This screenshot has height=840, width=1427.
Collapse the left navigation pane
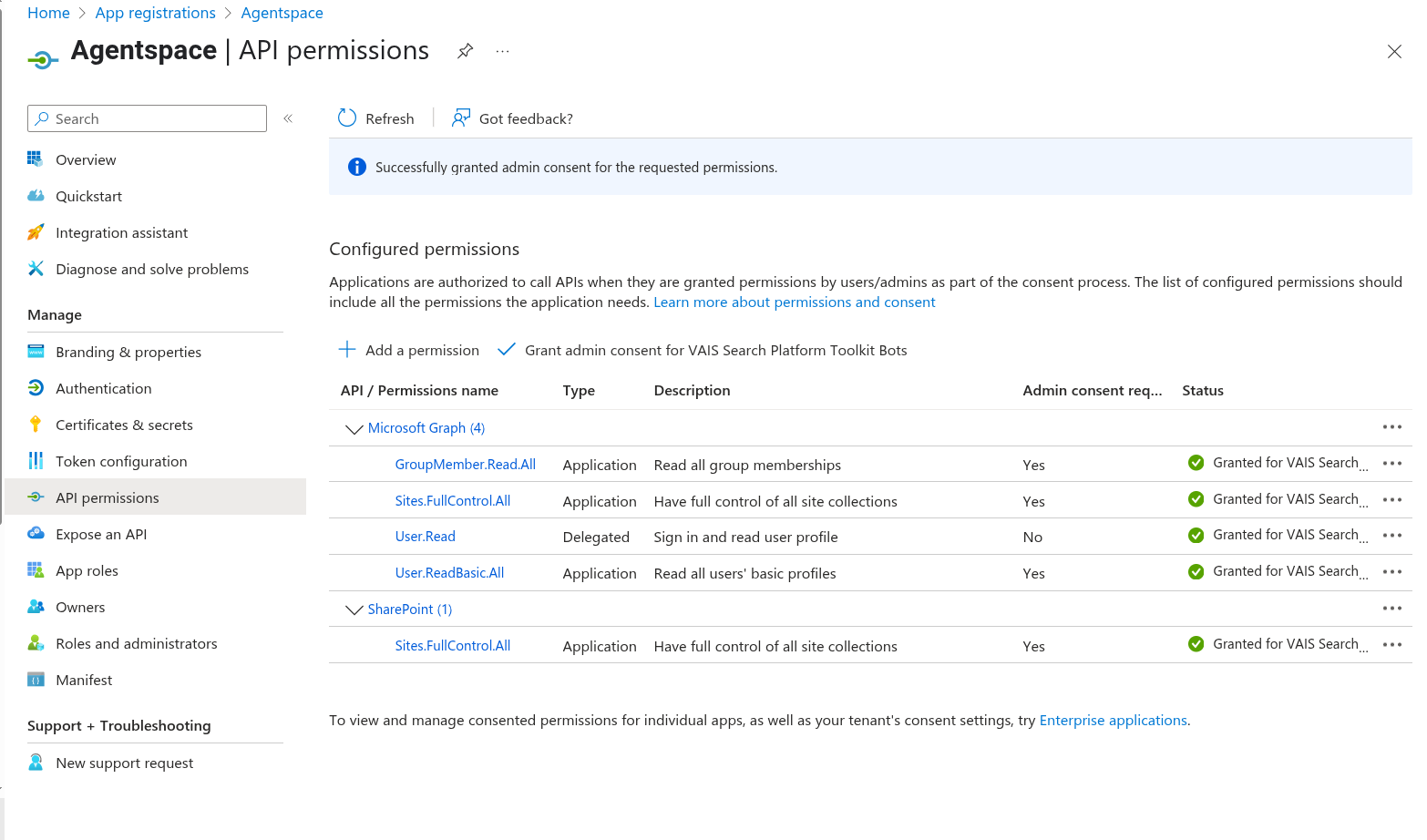(288, 118)
